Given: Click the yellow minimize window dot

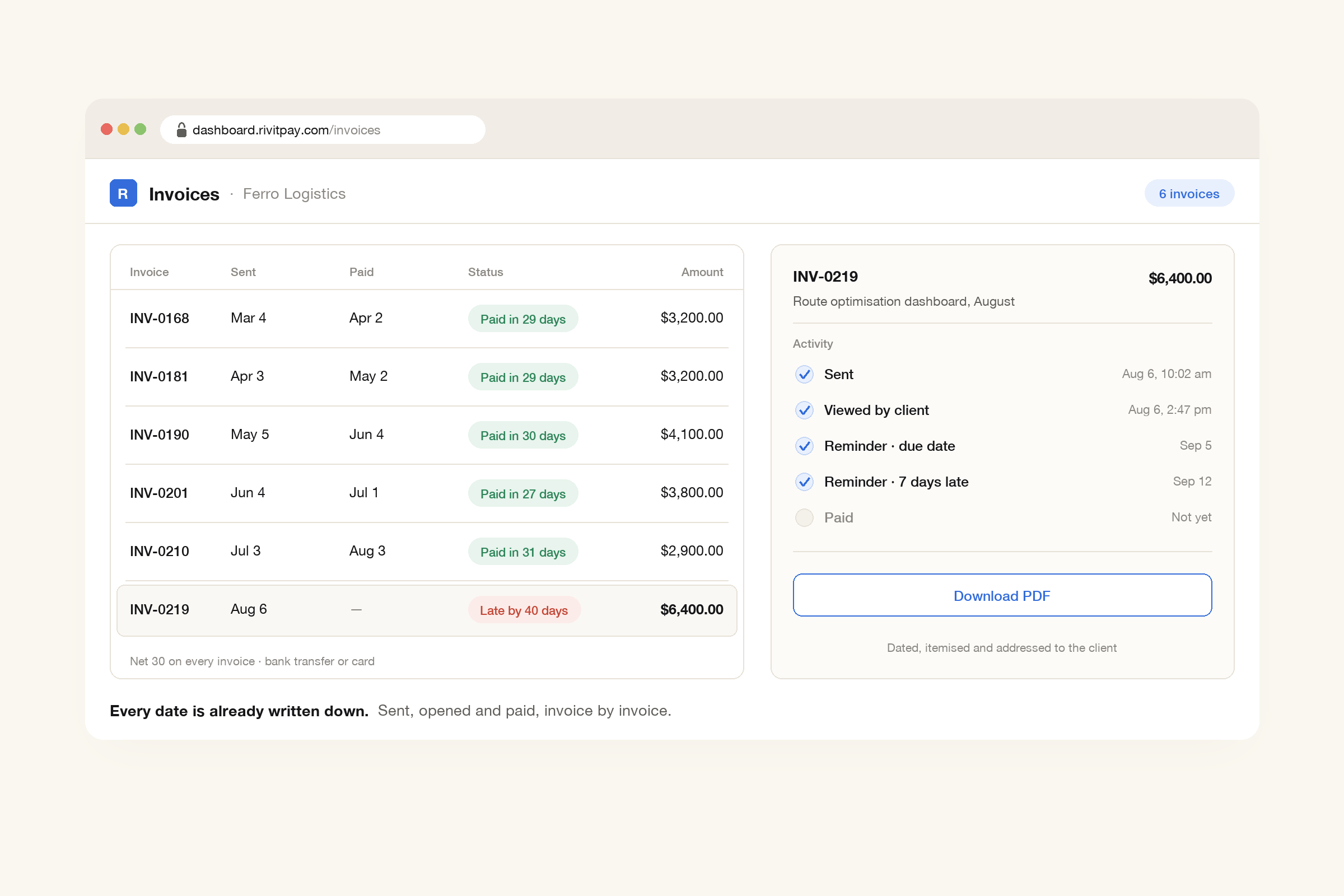Looking at the screenshot, I should tap(123, 129).
